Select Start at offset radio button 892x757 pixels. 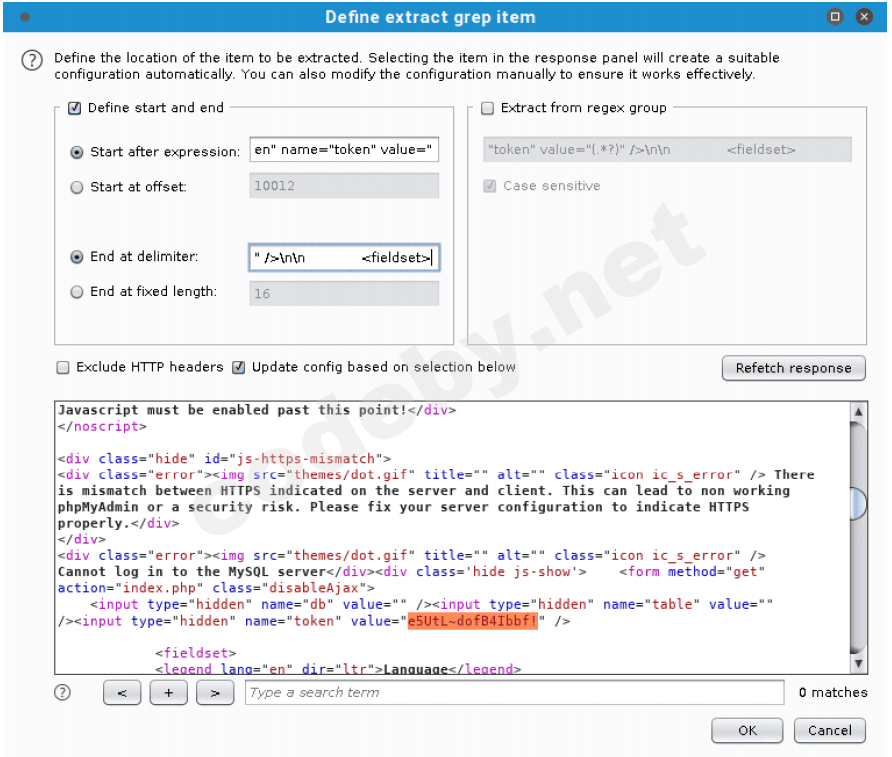pyautogui.click(x=76, y=187)
